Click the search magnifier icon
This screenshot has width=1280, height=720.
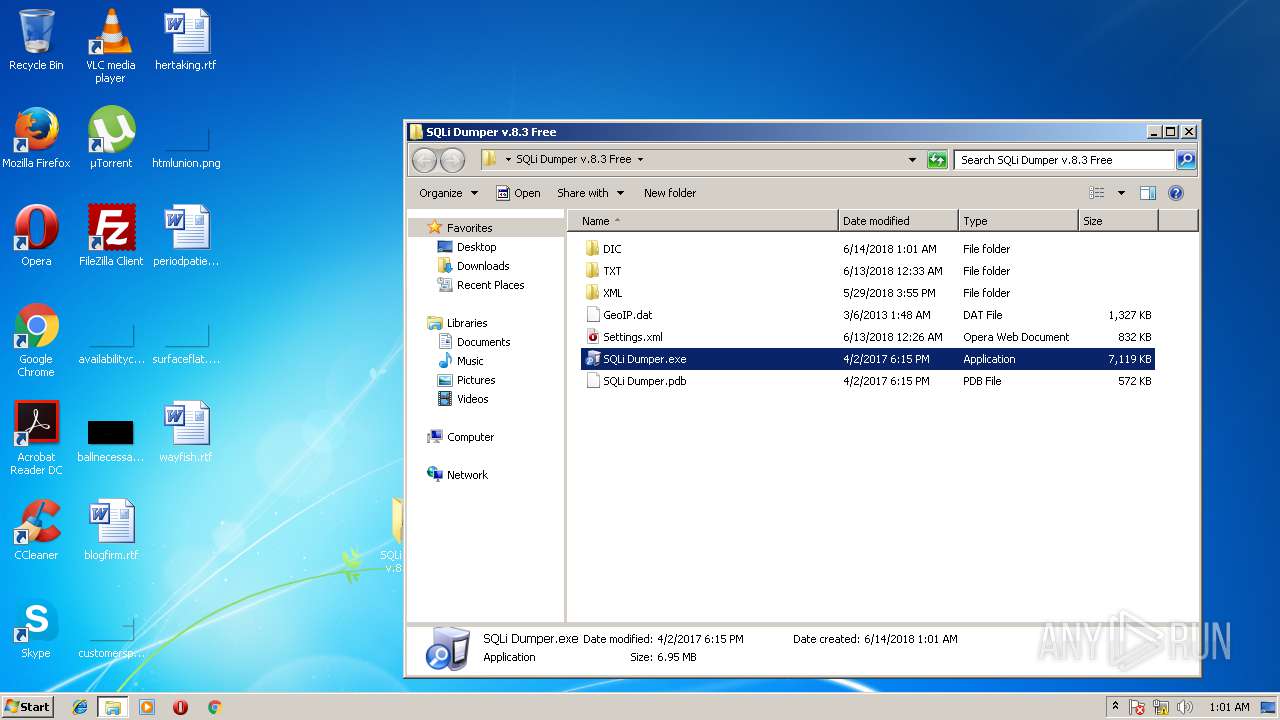click(x=1185, y=160)
